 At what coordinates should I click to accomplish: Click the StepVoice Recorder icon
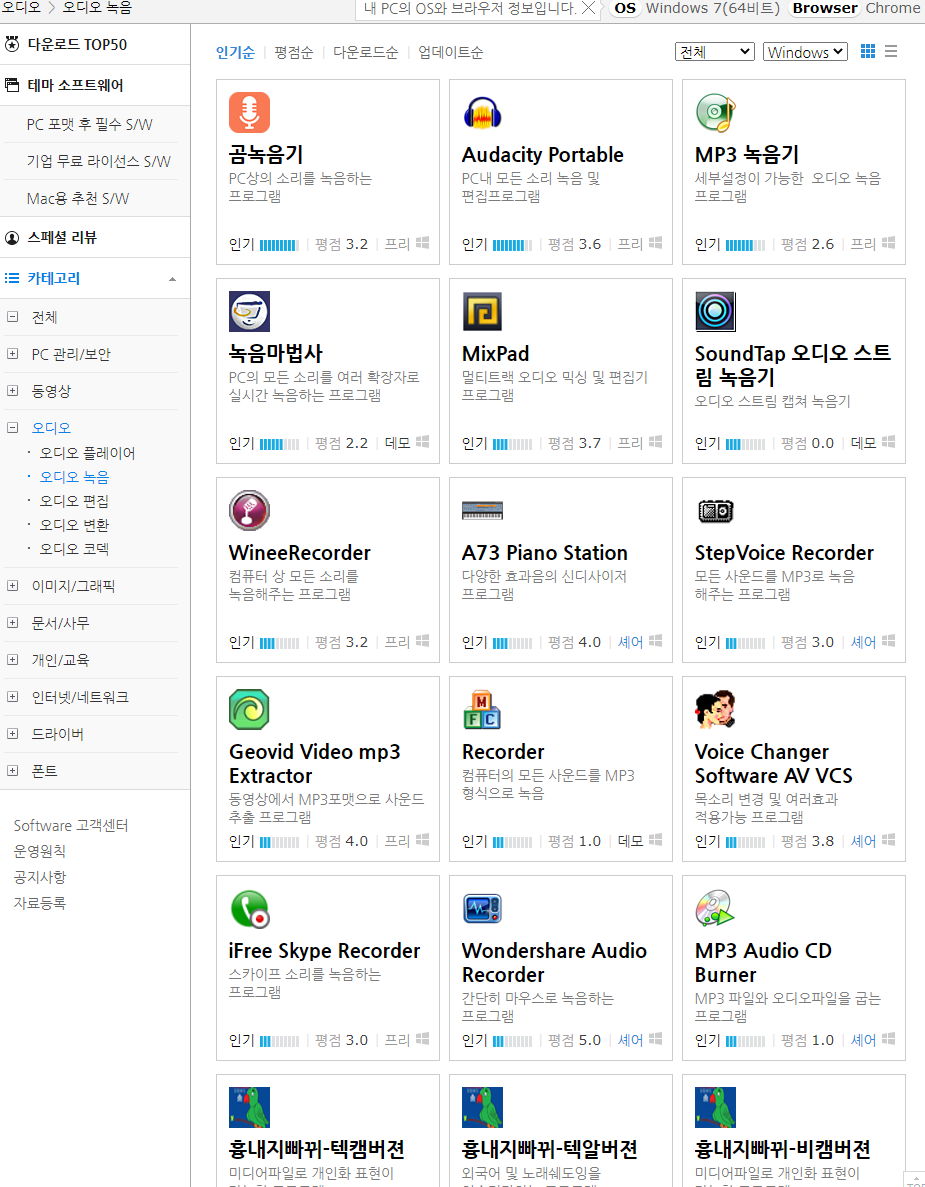(715, 511)
